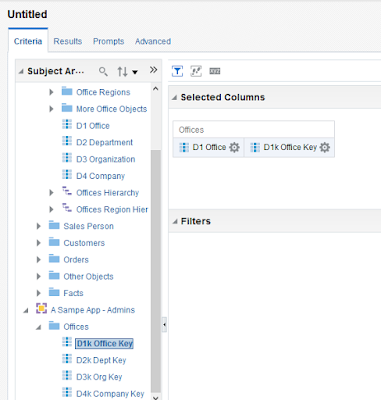Click the Untitled analysis title
Viewport: 381px width, 400px height.
point(27,14)
